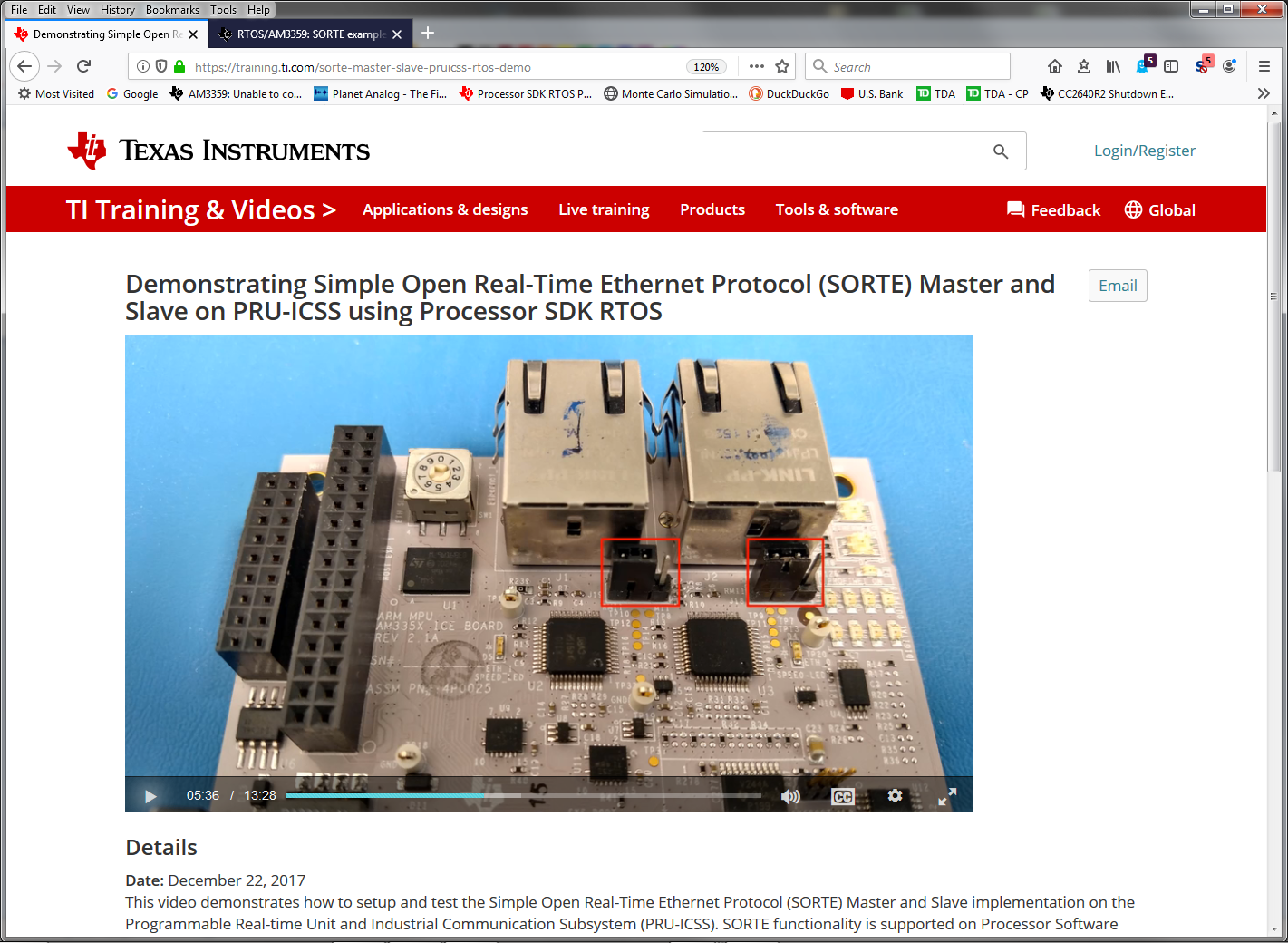Go to Firefox home page icon
Image resolution: width=1288 pixels, height=943 pixels.
click(x=1054, y=66)
